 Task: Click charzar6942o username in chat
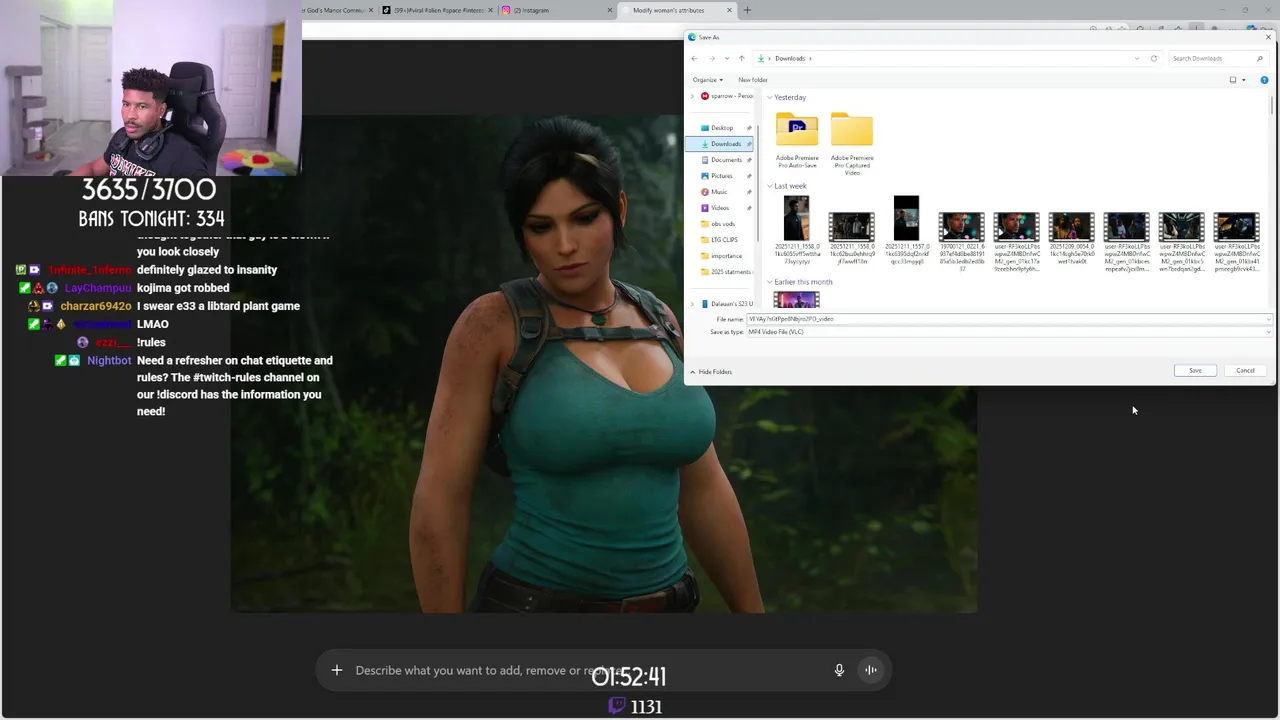coord(96,306)
